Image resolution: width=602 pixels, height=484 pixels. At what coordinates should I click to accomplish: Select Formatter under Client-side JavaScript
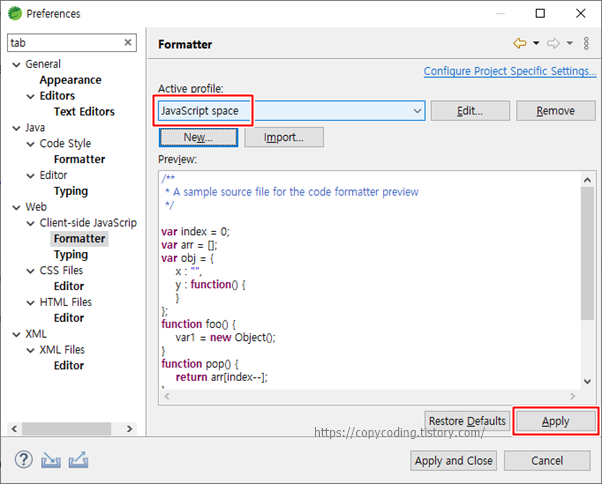79,238
